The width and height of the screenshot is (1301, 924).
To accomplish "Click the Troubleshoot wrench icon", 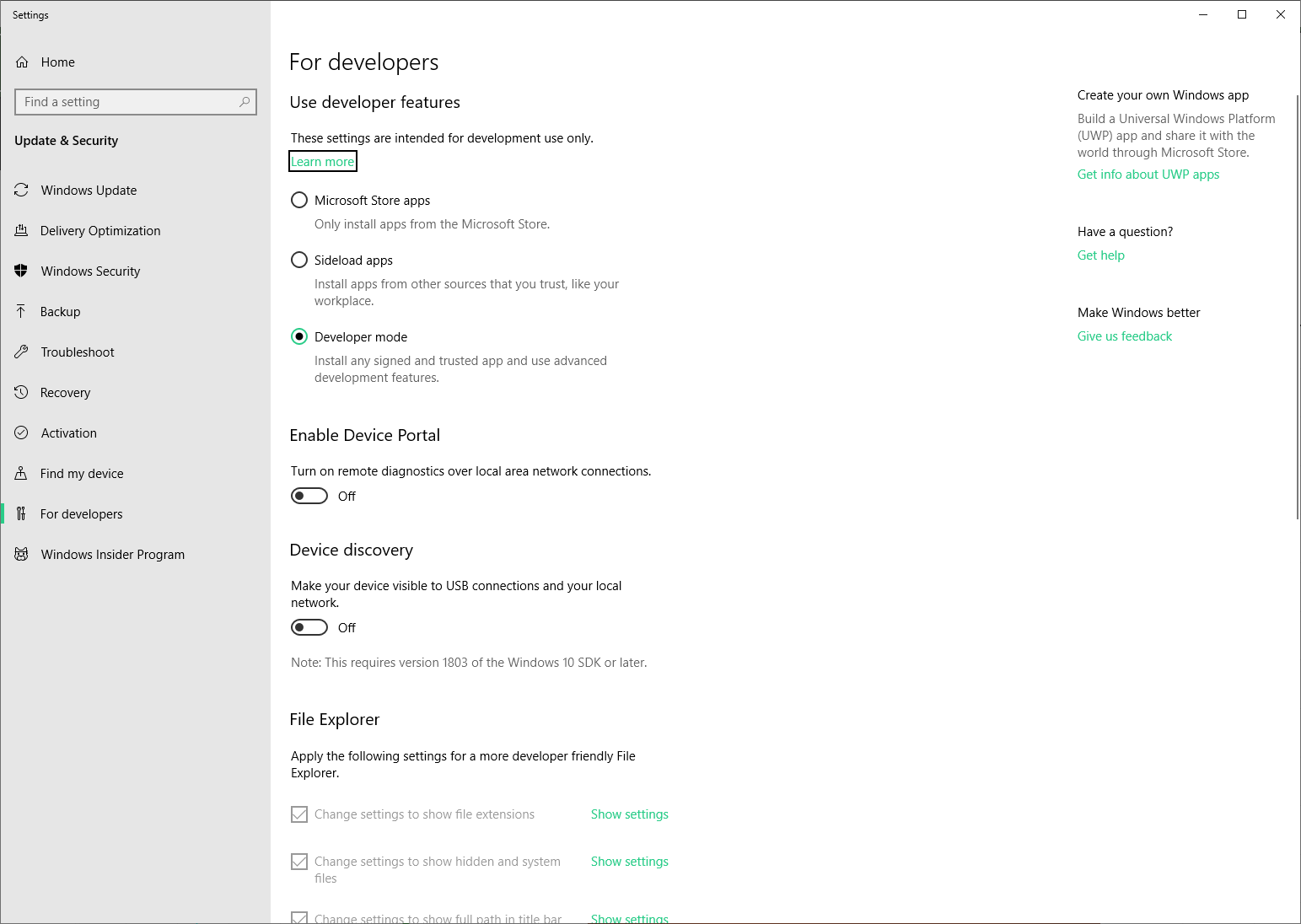I will point(22,352).
